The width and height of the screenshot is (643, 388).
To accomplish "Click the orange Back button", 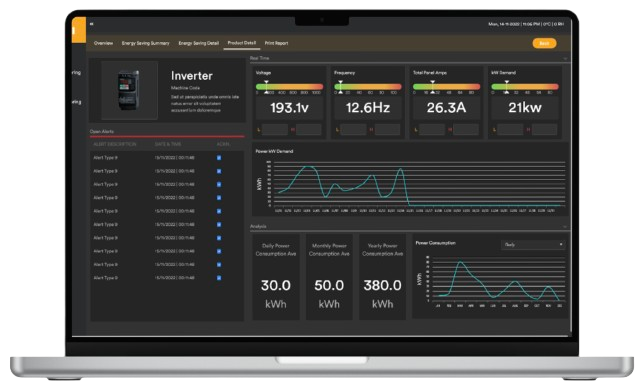I will click(544, 43).
